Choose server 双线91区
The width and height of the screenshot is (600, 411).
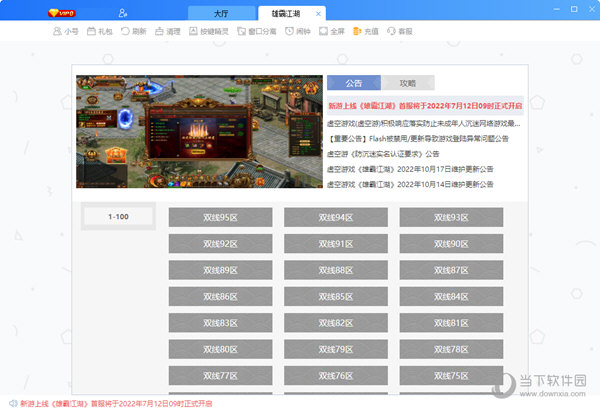(336, 244)
